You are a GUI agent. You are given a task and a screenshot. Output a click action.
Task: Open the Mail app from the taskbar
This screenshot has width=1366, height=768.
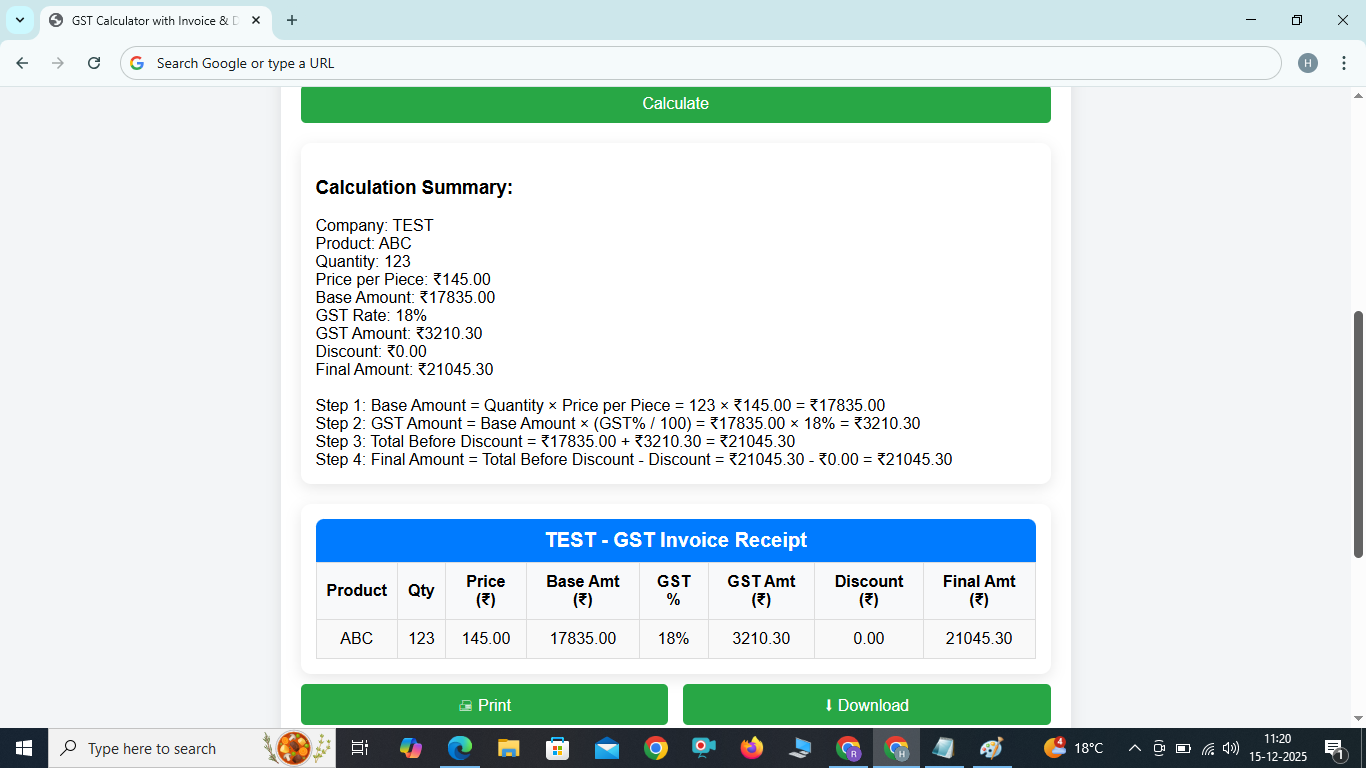tap(606, 748)
